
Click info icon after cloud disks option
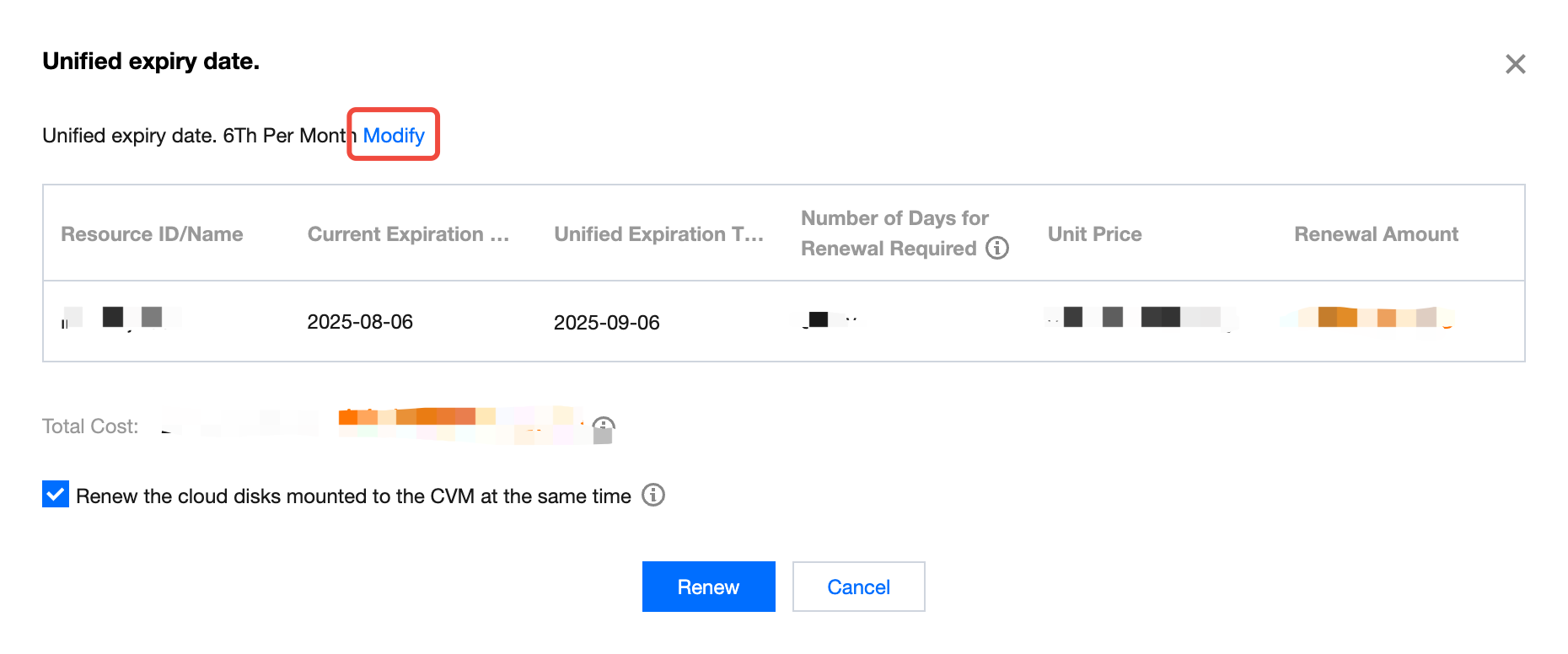click(653, 495)
